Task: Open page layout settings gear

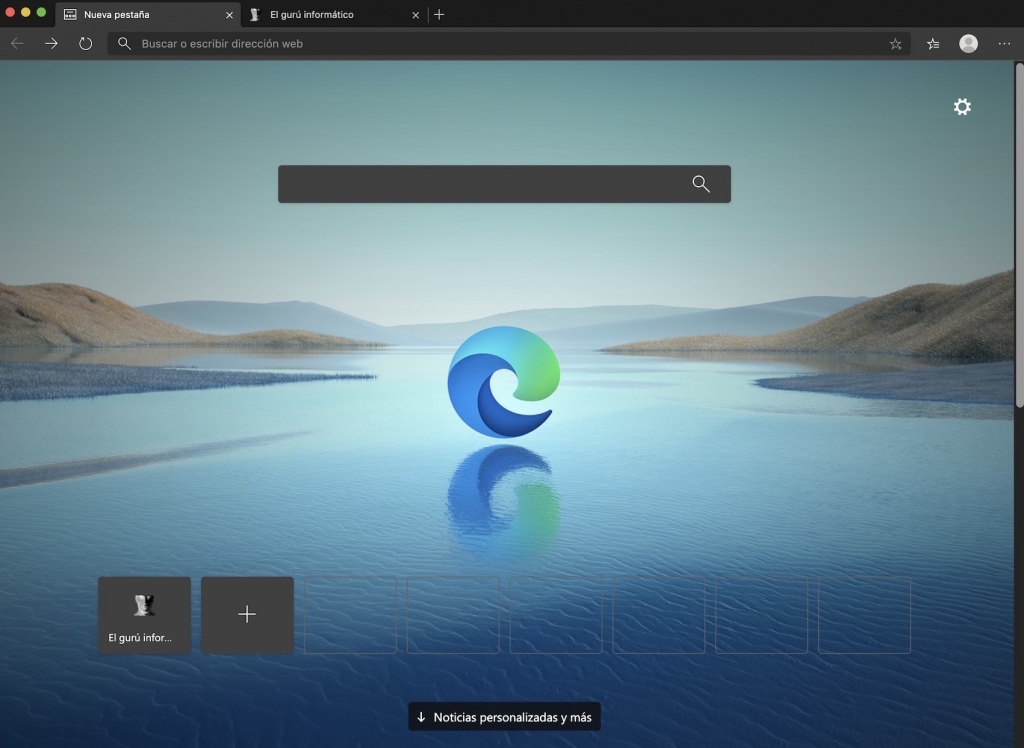Action: pos(962,106)
